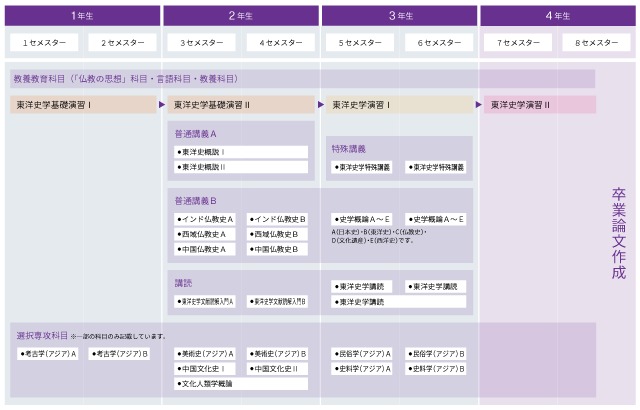Click the 1セメスター box

point(43,43)
